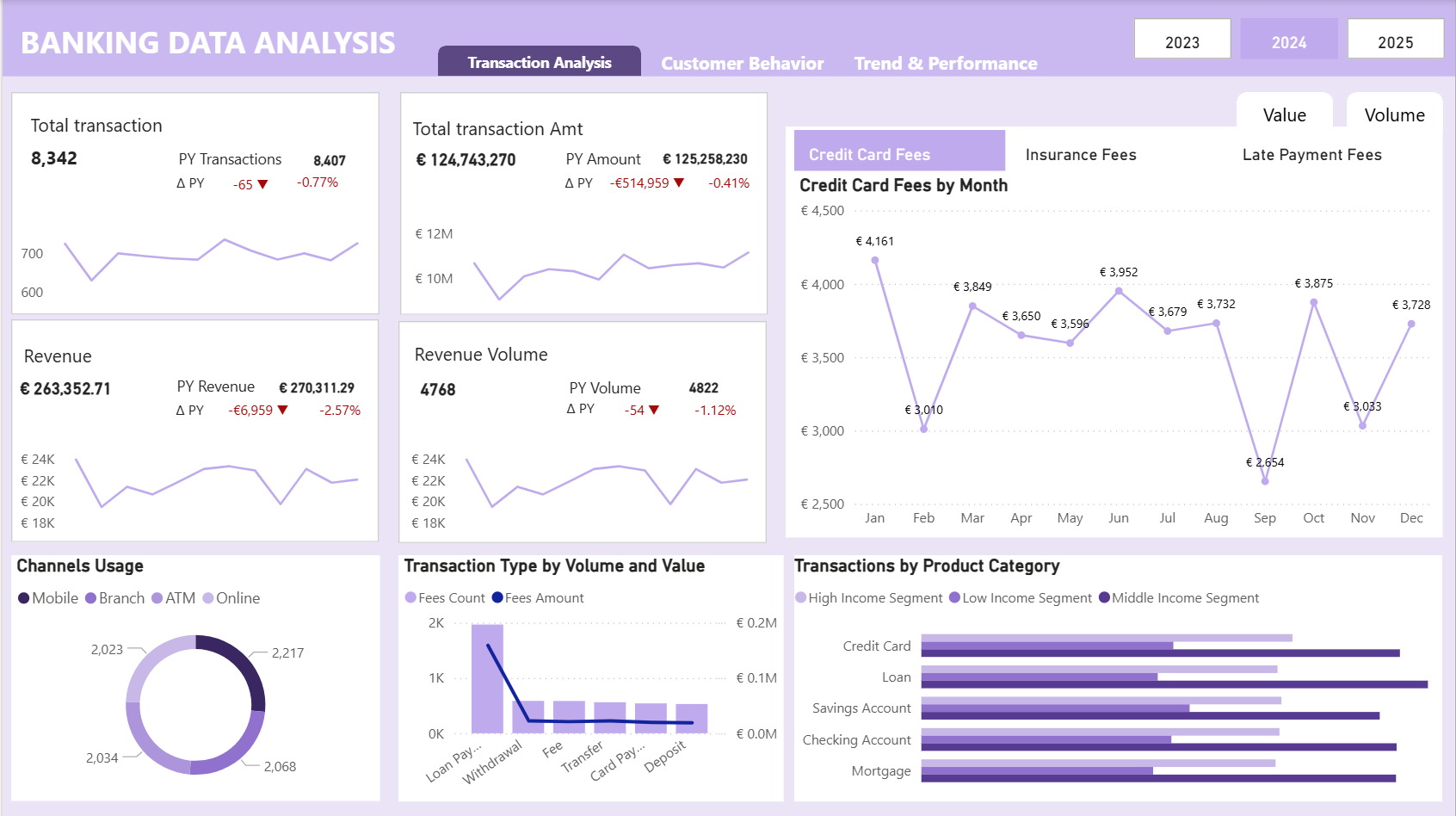Click the Mobile legend marker
The image size is (1456, 816).
(x=24, y=598)
